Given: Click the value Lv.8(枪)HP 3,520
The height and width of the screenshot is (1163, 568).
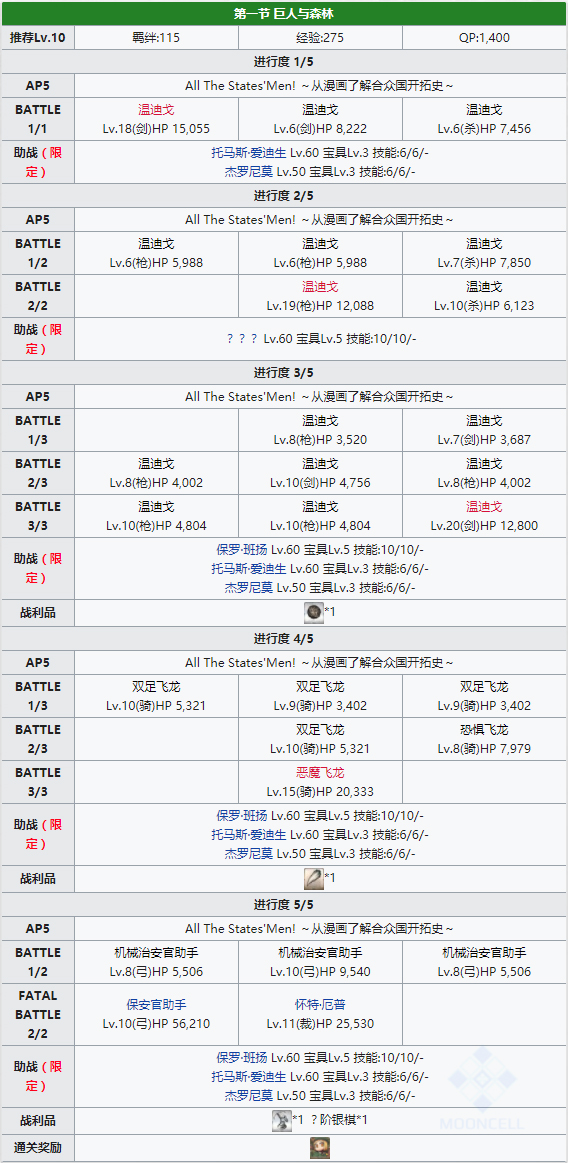Looking at the screenshot, I should (x=320, y=440).
